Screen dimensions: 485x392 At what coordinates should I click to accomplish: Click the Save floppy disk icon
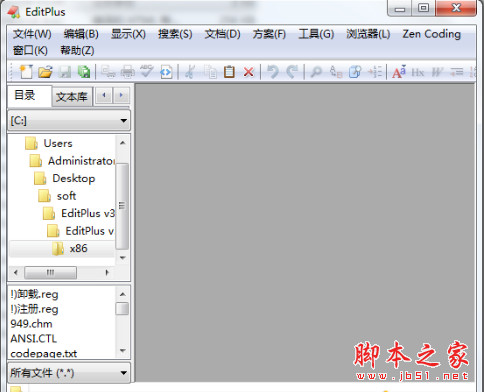tap(65, 72)
